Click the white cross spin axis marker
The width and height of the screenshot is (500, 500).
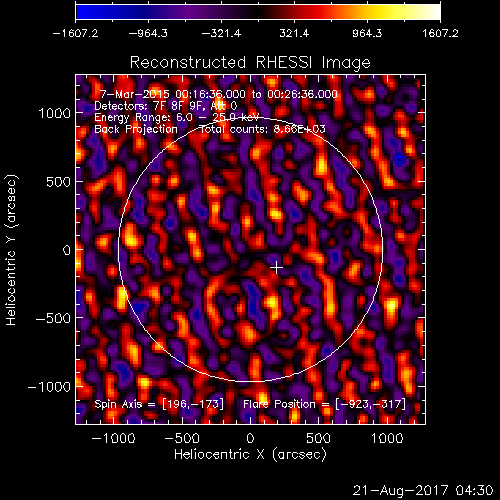click(276, 267)
